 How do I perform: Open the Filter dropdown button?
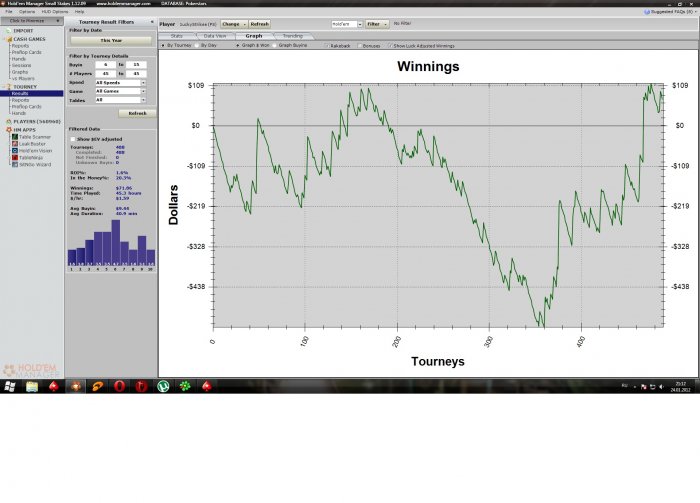point(377,24)
